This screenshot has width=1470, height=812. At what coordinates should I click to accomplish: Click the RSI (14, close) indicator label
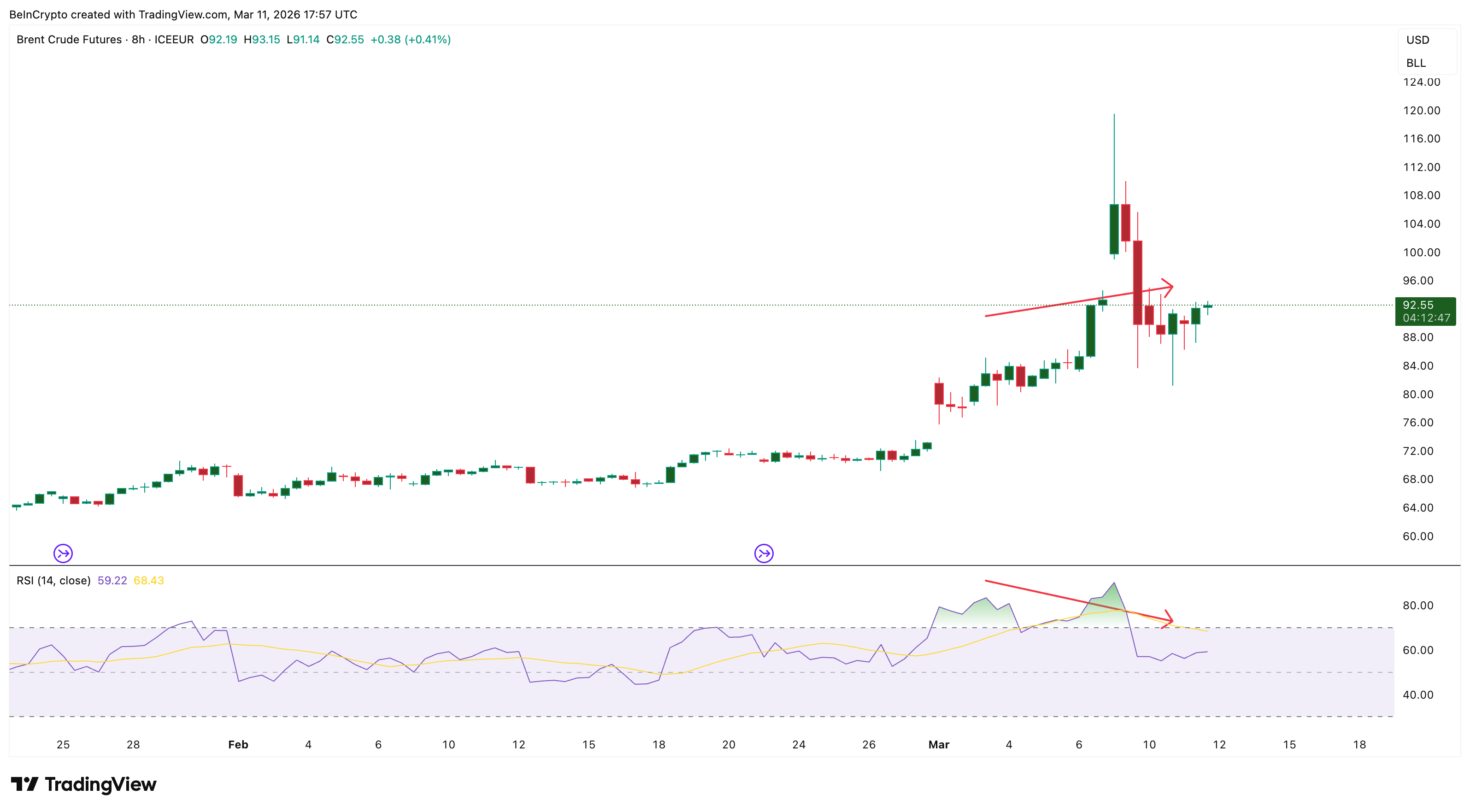(x=53, y=580)
